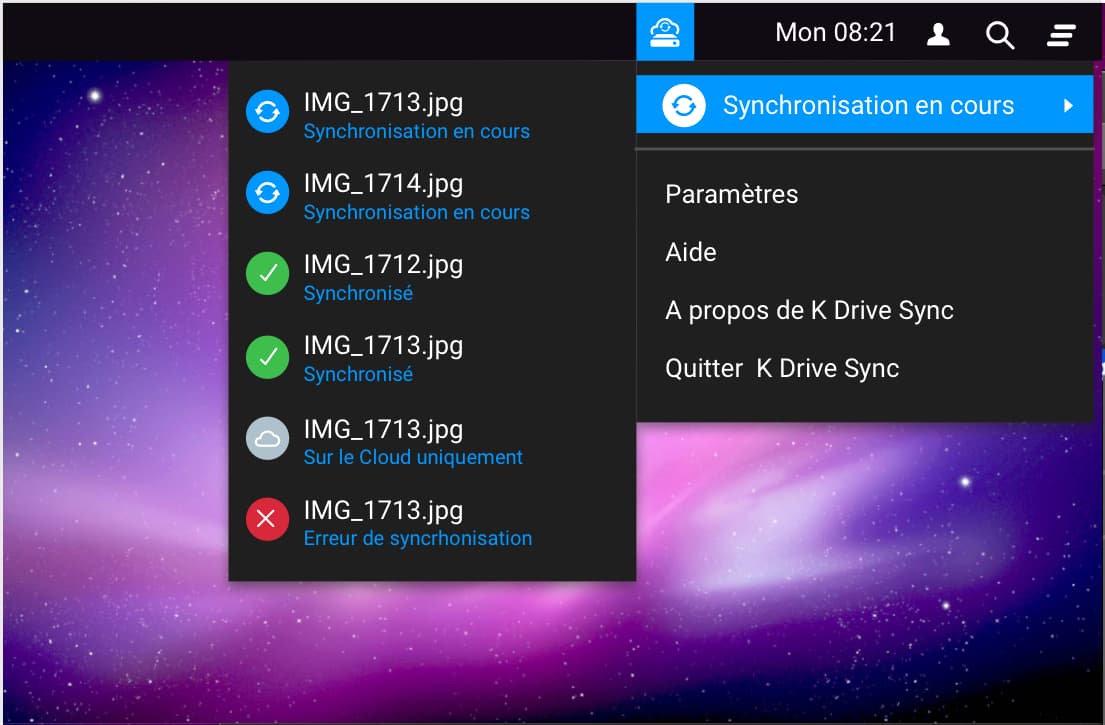The height and width of the screenshot is (725, 1105).
Task: Click the search magnifier icon
Action: [x=999, y=35]
